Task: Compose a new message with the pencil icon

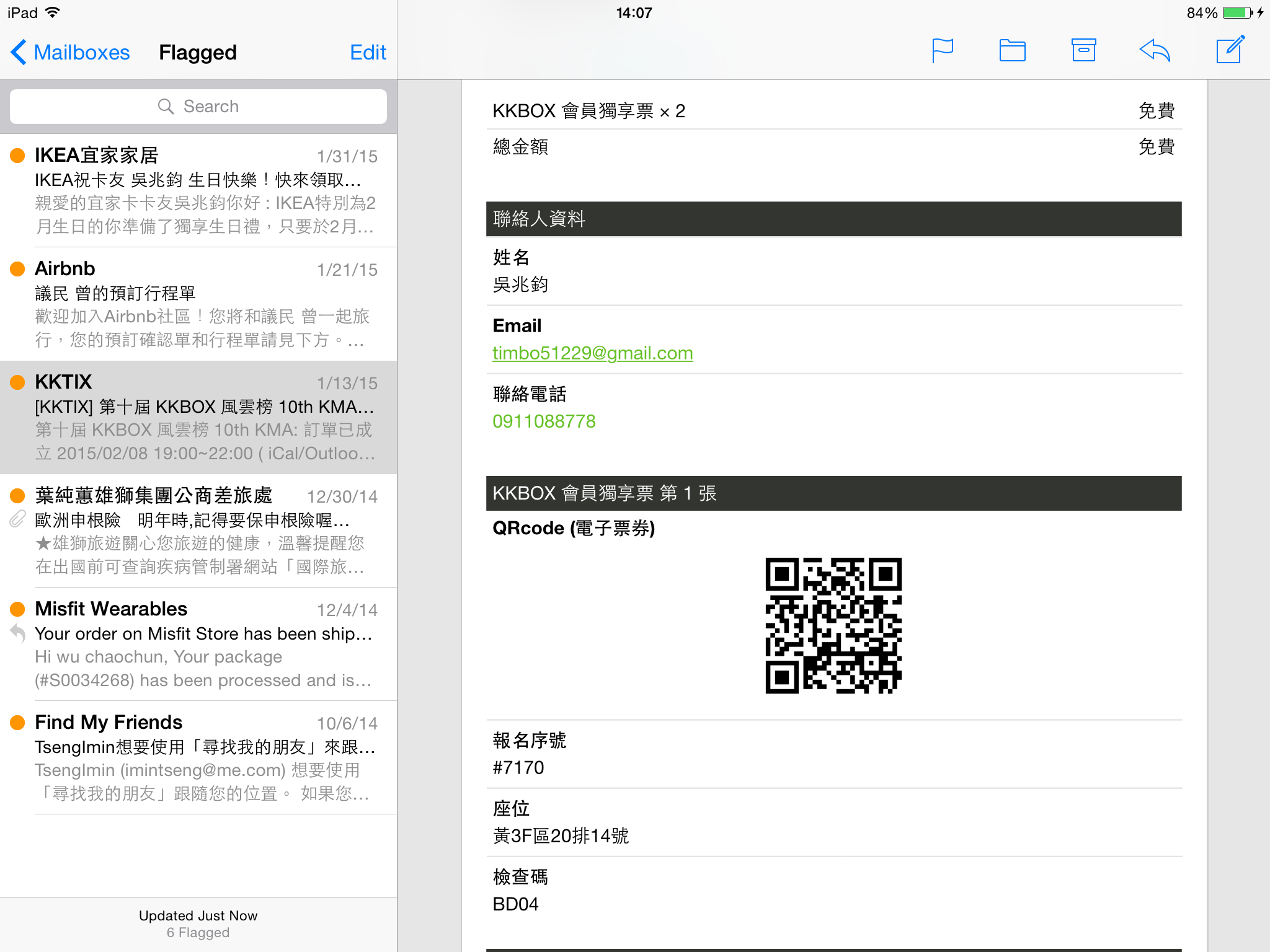Action: [x=1230, y=50]
